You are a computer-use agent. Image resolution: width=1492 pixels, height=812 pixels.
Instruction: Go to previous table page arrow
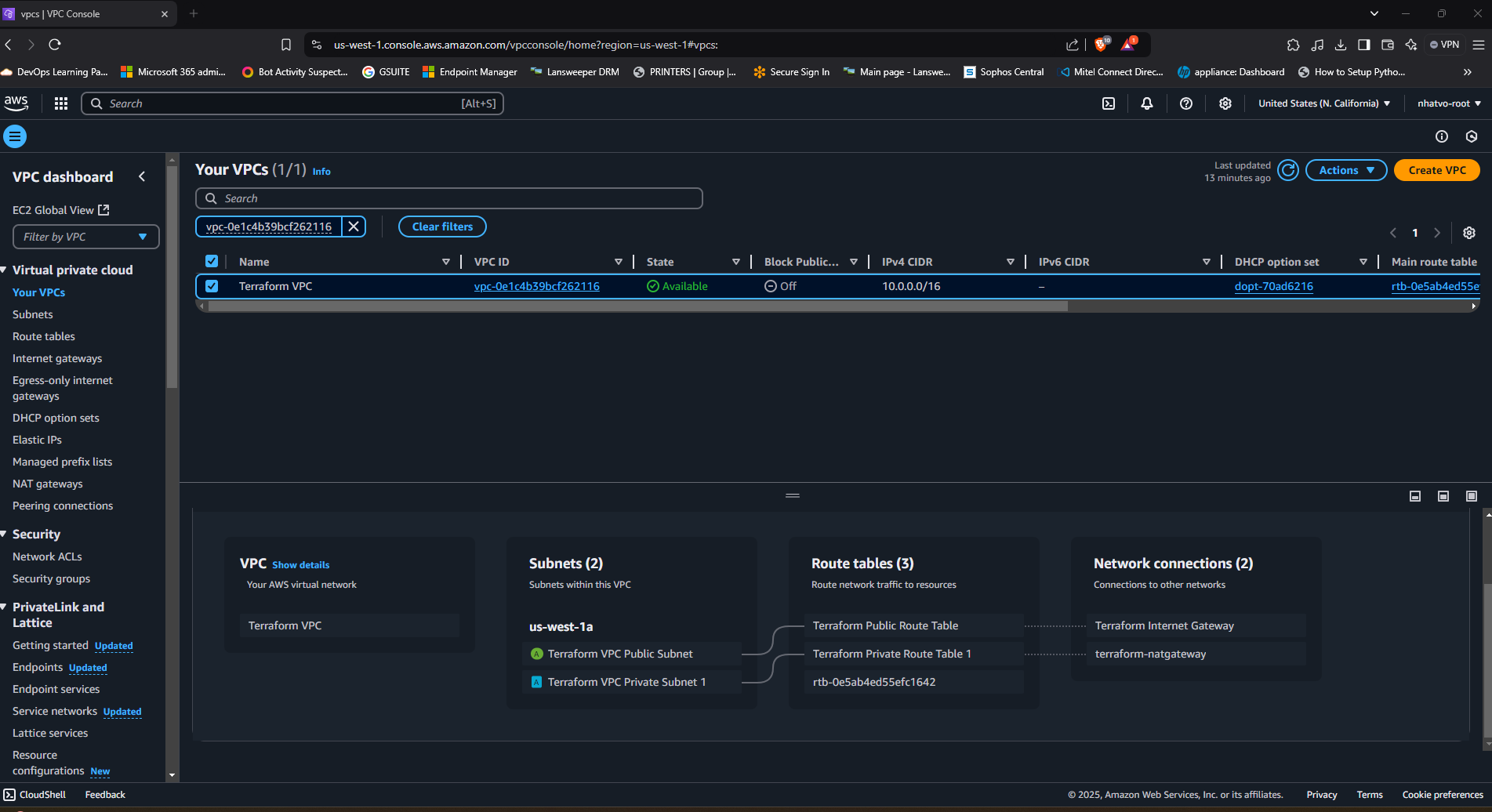[x=1393, y=233]
